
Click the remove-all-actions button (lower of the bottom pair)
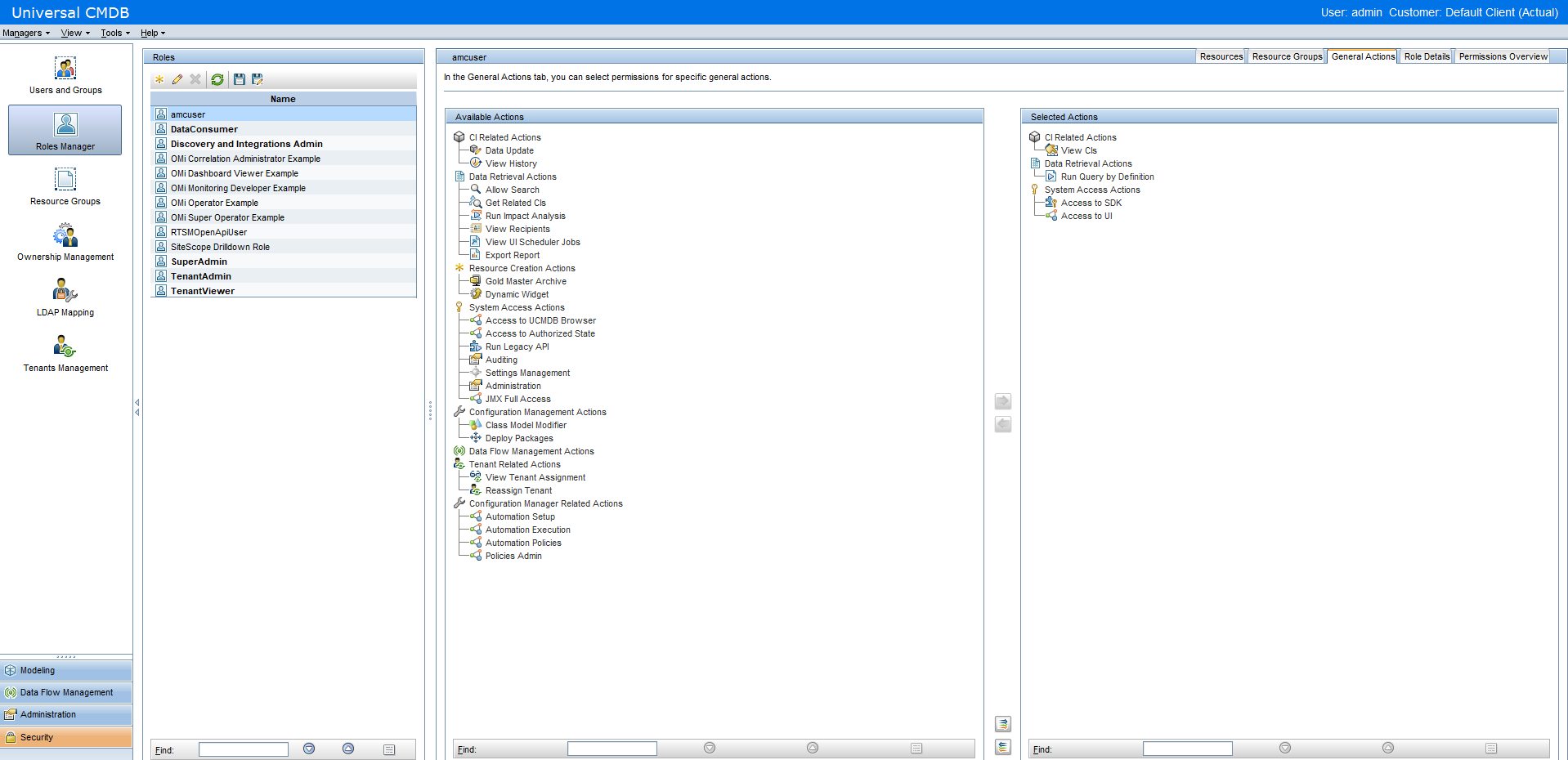click(x=1003, y=747)
